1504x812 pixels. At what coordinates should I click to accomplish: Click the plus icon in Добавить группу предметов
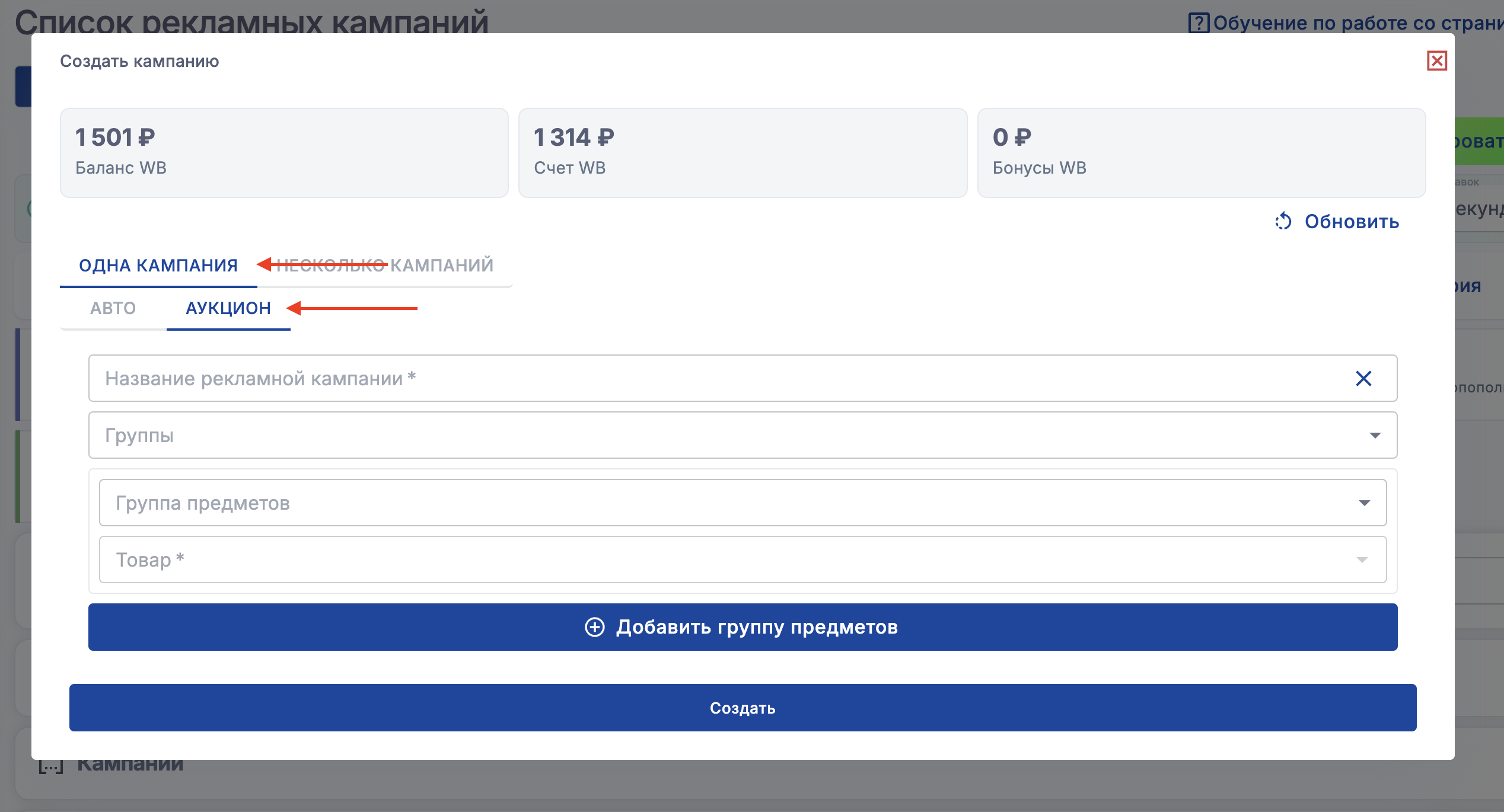pos(594,627)
